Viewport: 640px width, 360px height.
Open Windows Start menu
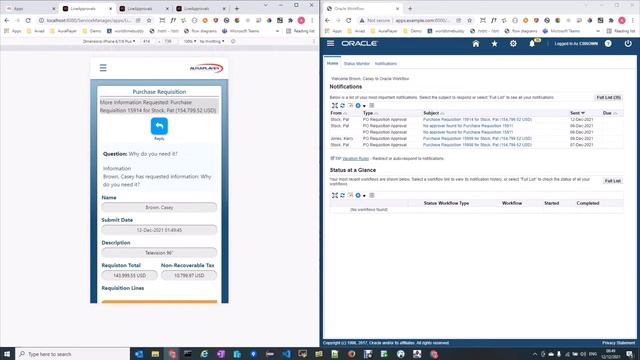coord(7,354)
